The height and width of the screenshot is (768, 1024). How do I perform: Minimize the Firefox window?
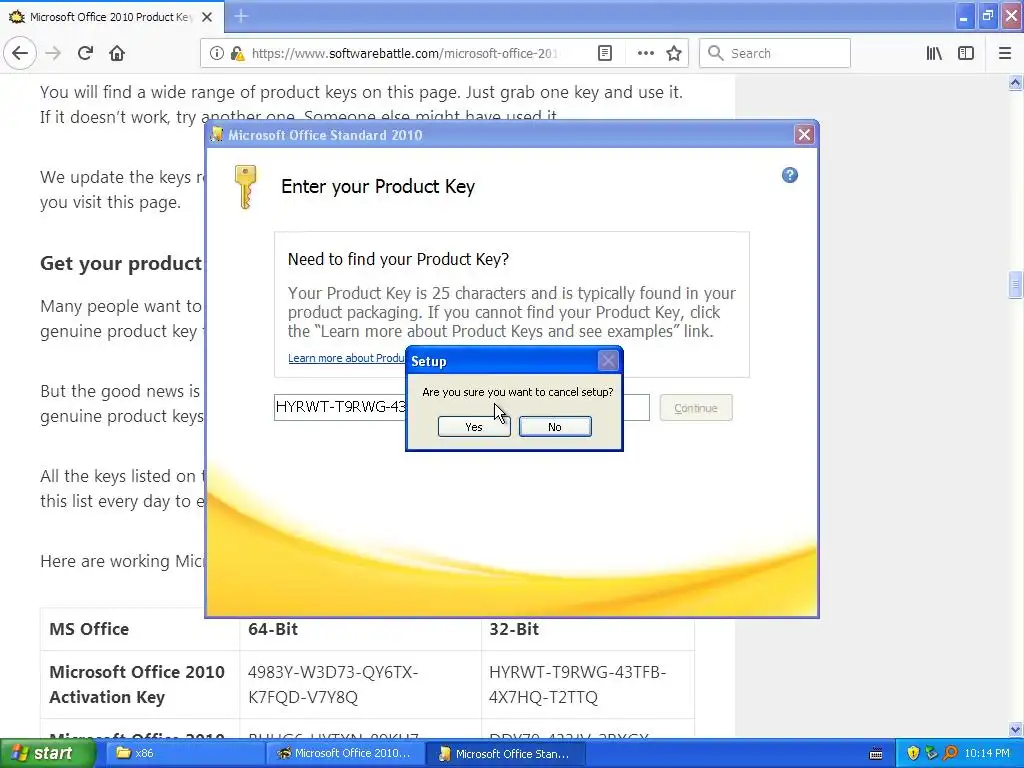click(964, 16)
